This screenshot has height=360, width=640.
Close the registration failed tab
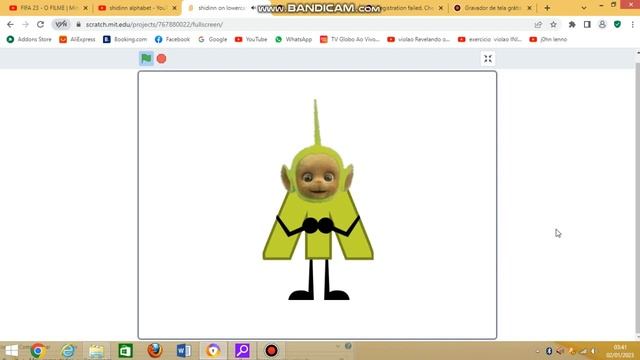[441, 8]
